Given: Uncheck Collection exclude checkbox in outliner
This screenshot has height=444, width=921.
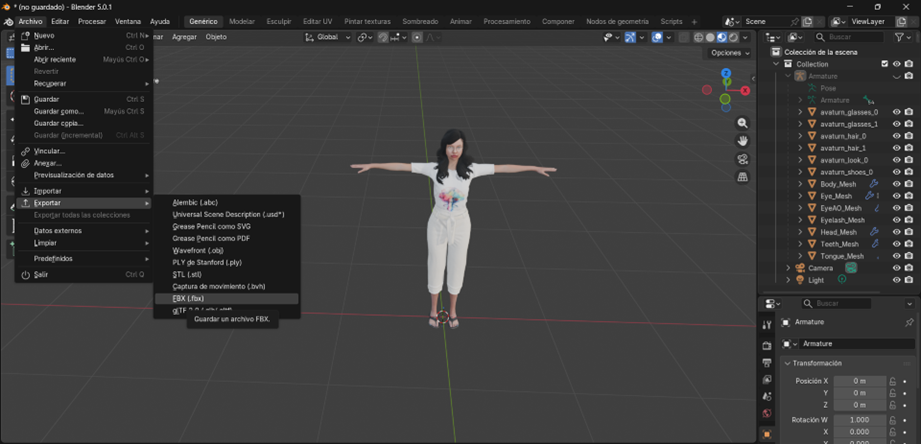Looking at the screenshot, I should click(x=885, y=64).
